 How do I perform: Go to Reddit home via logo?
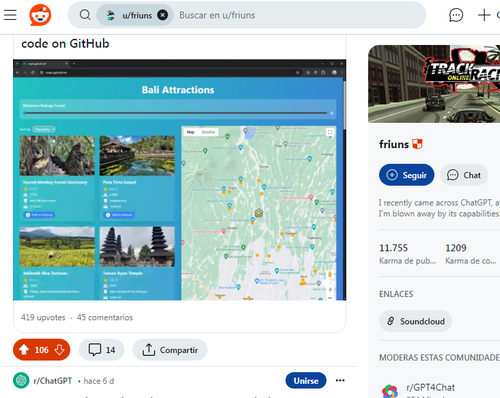point(40,15)
